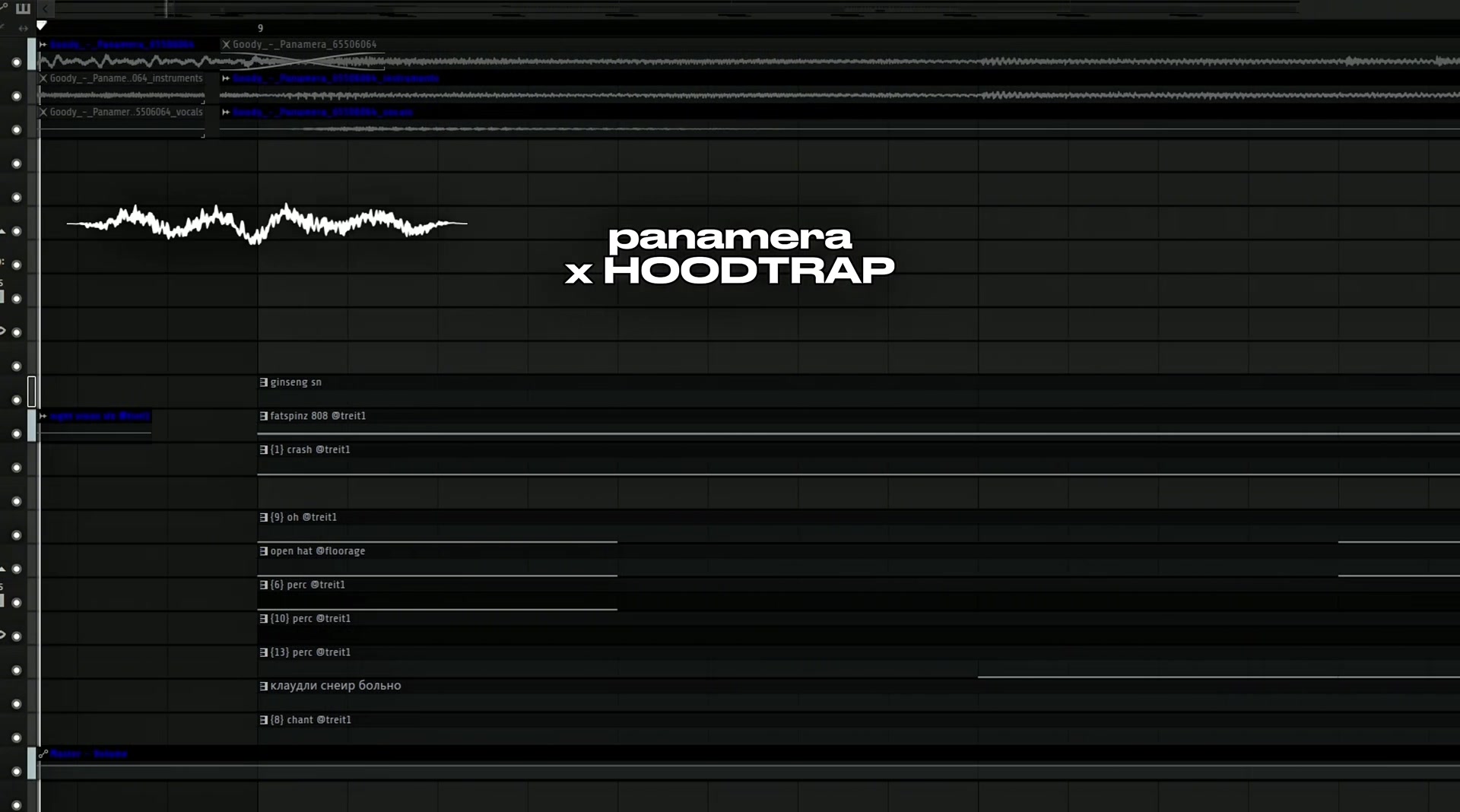Image resolution: width=1460 pixels, height=812 pixels.
Task: Mute the fatspinz 808 track
Action: (17, 433)
